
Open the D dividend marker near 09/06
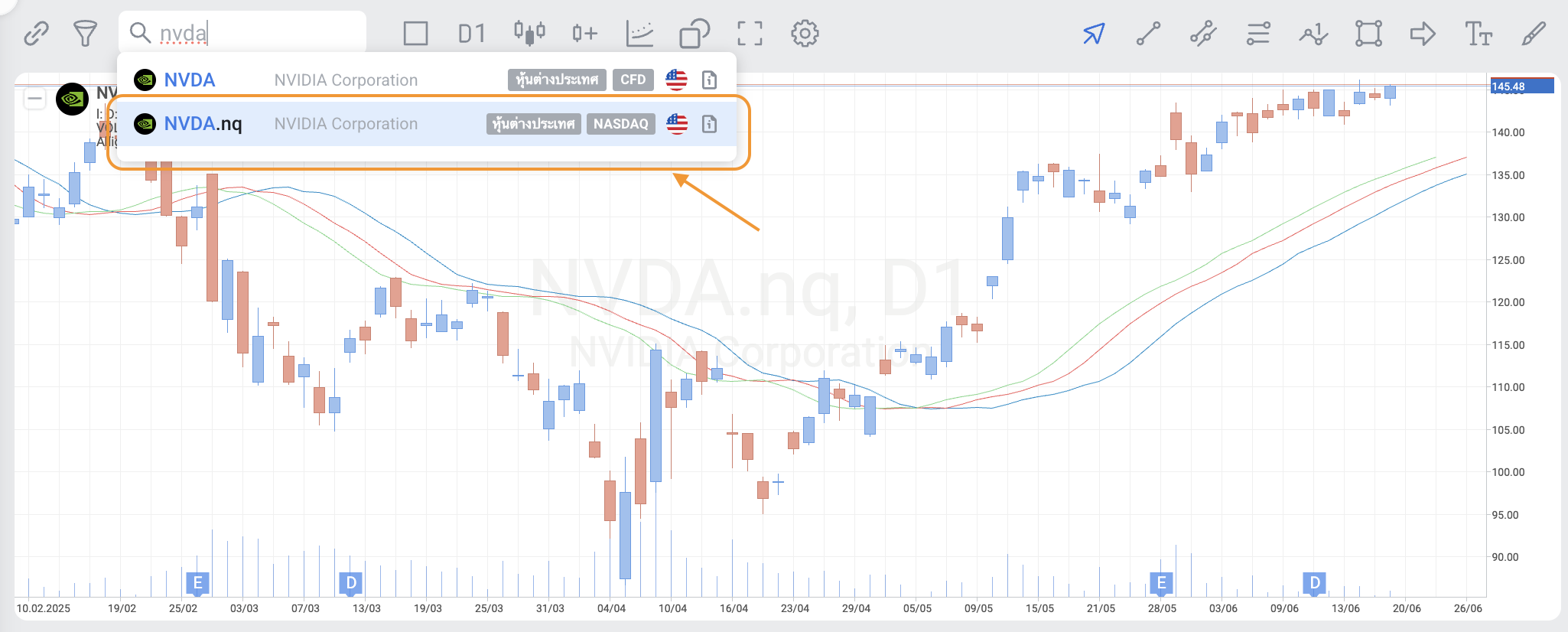[1315, 583]
